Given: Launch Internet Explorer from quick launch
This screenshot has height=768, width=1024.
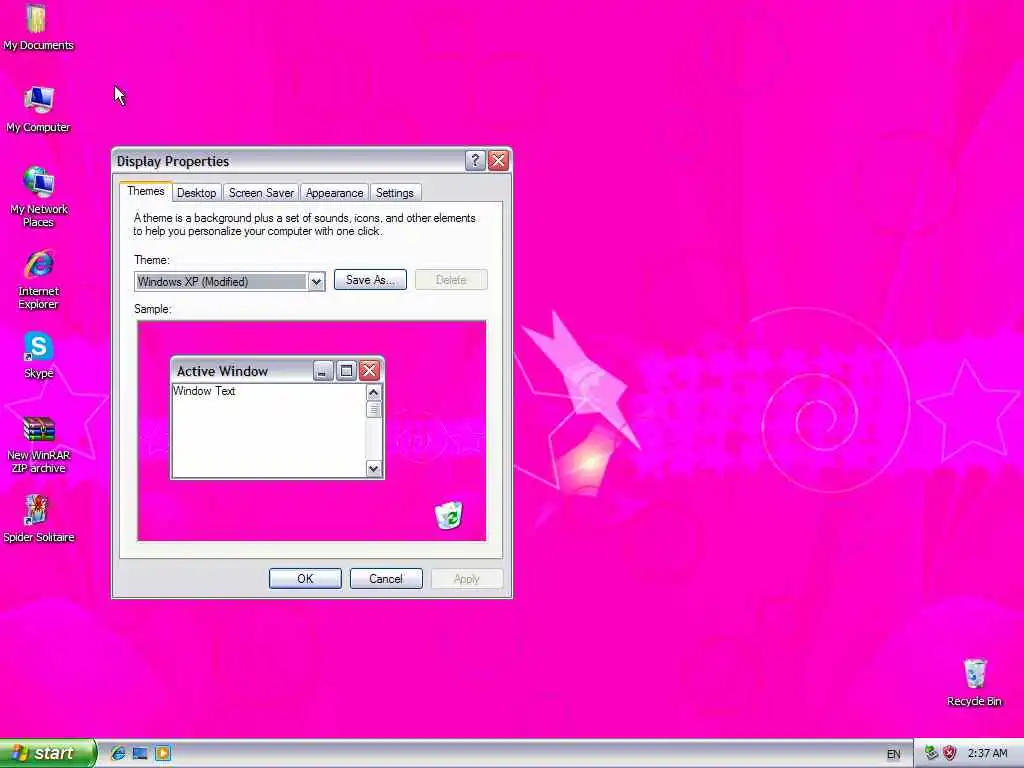Looking at the screenshot, I should click(x=118, y=753).
